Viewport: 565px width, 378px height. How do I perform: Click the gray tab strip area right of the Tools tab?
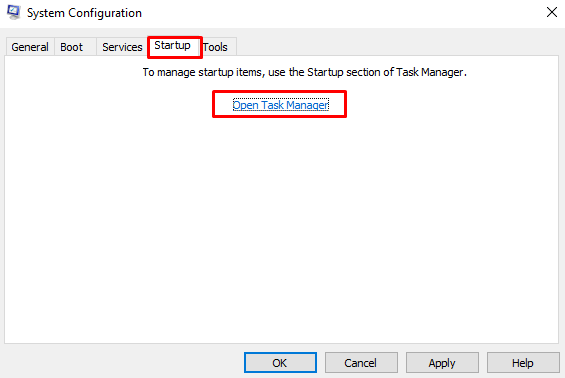[x=396, y=46]
